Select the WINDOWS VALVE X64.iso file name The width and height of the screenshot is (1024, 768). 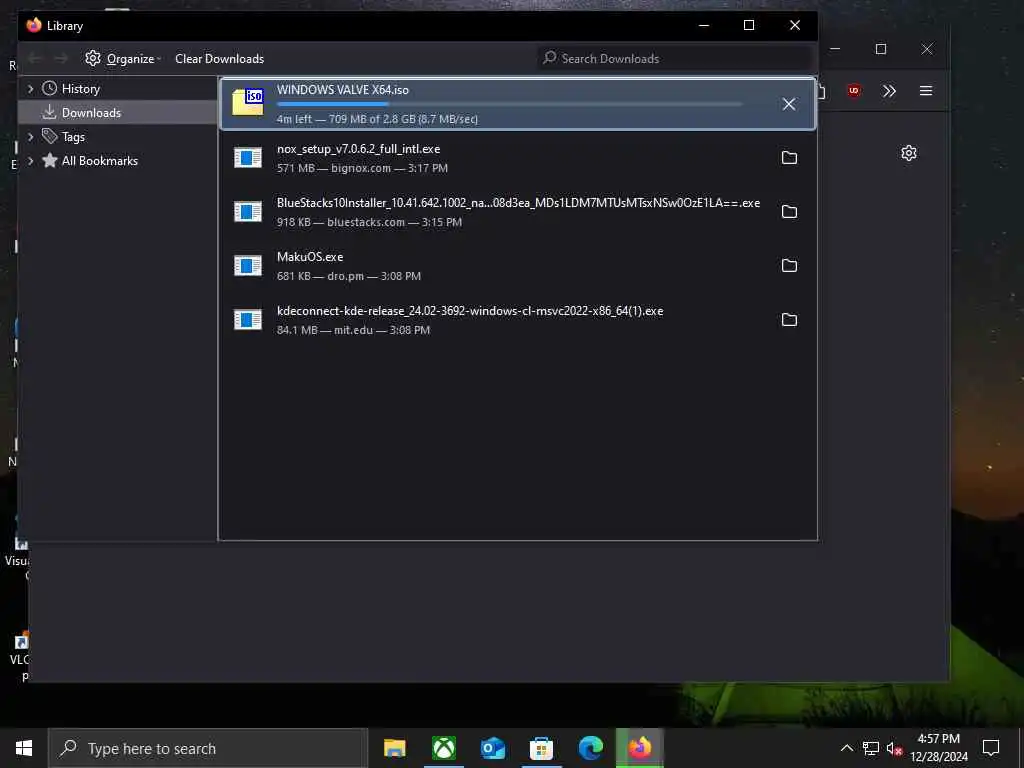pyautogui.click(x=343, y=90)
